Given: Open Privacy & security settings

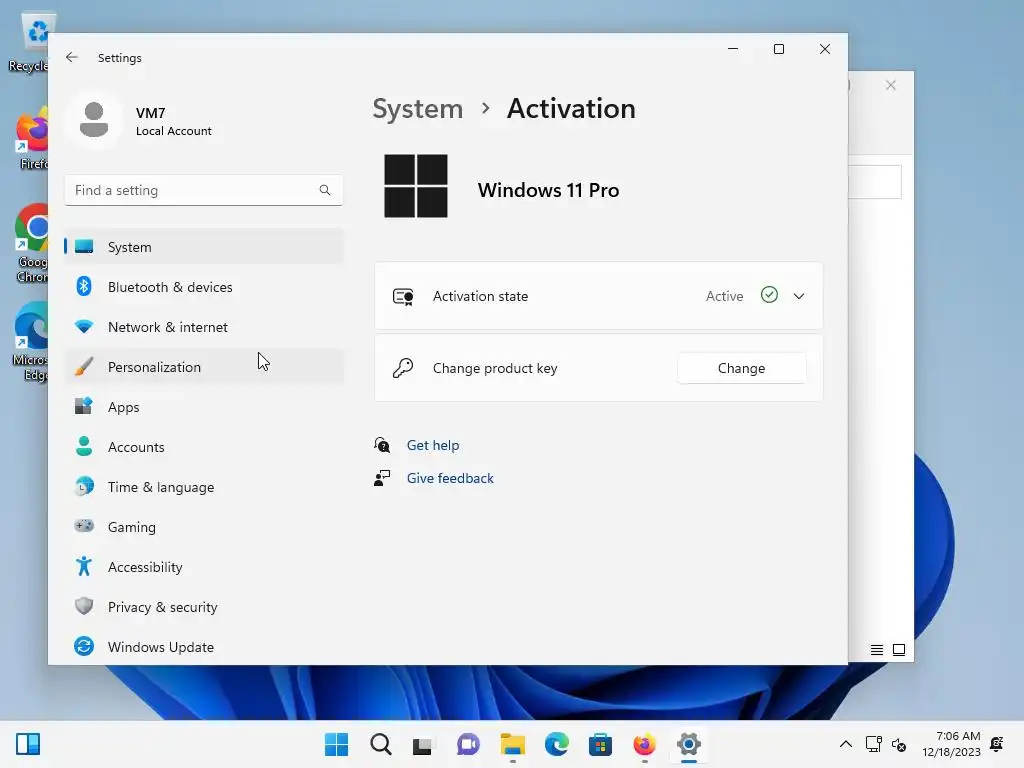Looking at the screenshot, I should pos(204,607).
